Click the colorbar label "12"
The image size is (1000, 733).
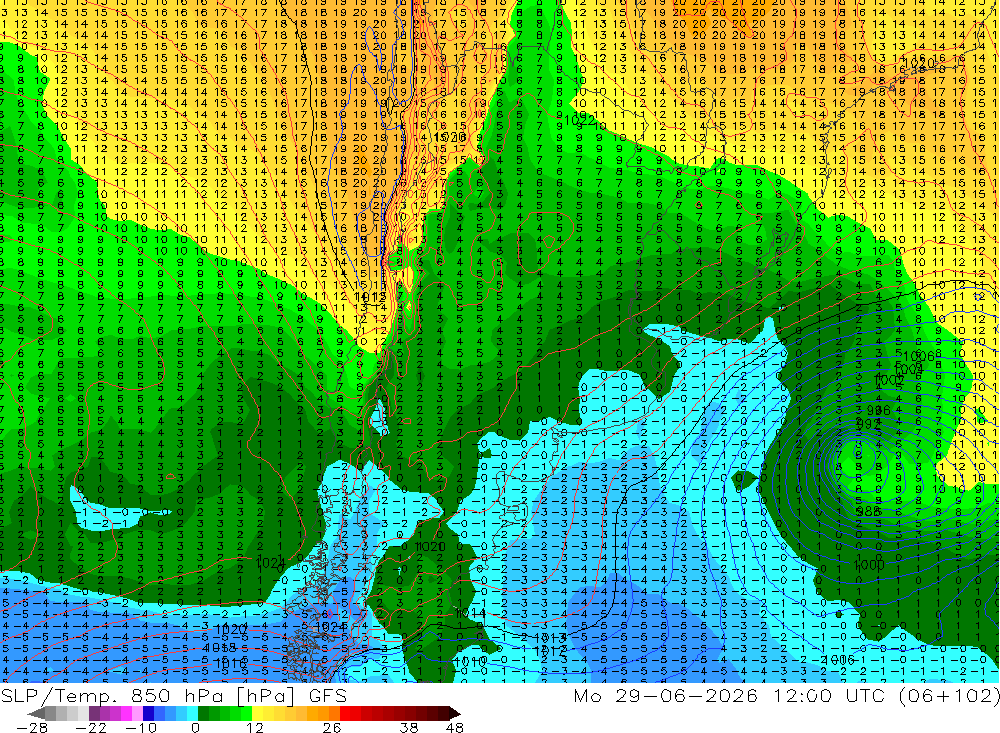click(255, 728)
